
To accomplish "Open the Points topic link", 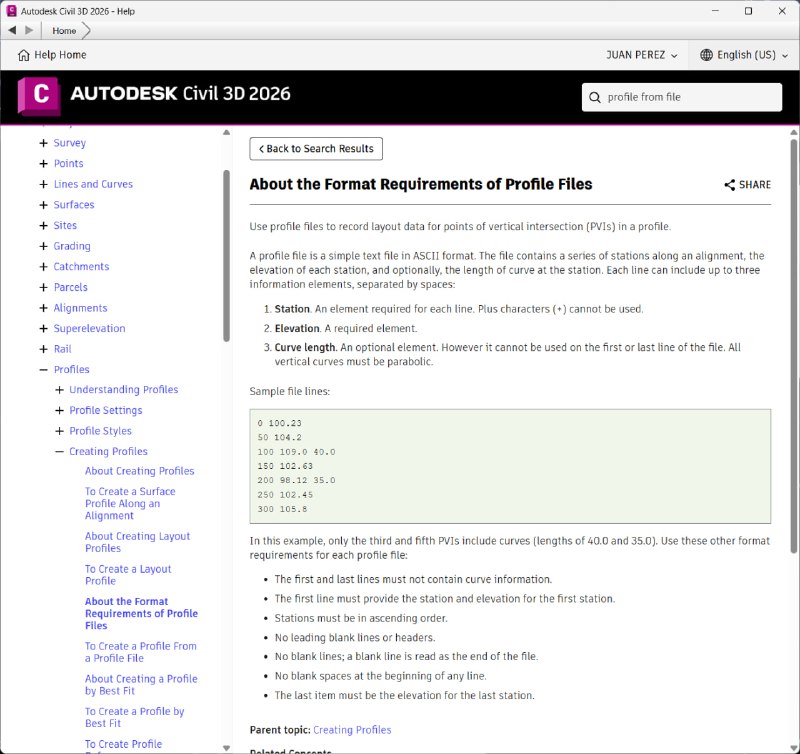I will click(x=68, y=164).
